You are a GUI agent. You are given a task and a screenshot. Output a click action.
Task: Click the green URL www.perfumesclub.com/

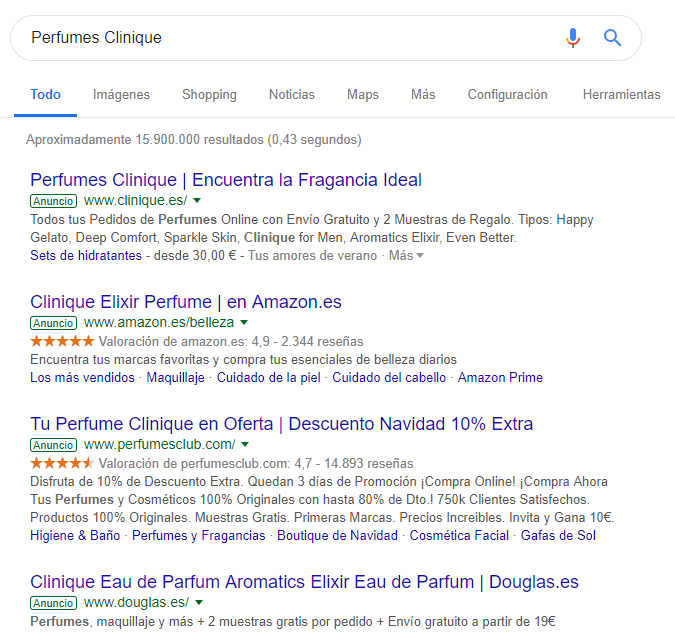coord(159,444)
